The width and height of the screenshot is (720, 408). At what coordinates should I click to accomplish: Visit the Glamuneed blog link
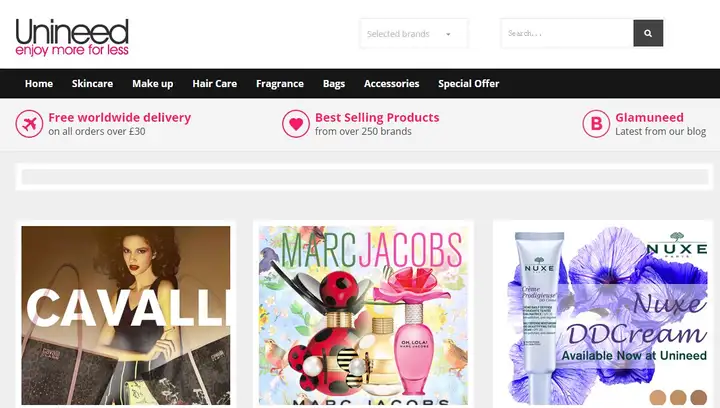[649, 117]
